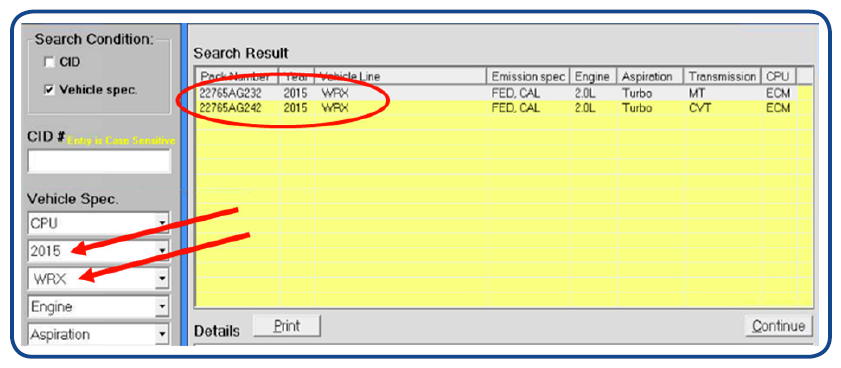Image resolution: width=841 pixels, height=368 pixels.
Task: Click the 2.0L engine cell in MT row
Action: (594, 93)
